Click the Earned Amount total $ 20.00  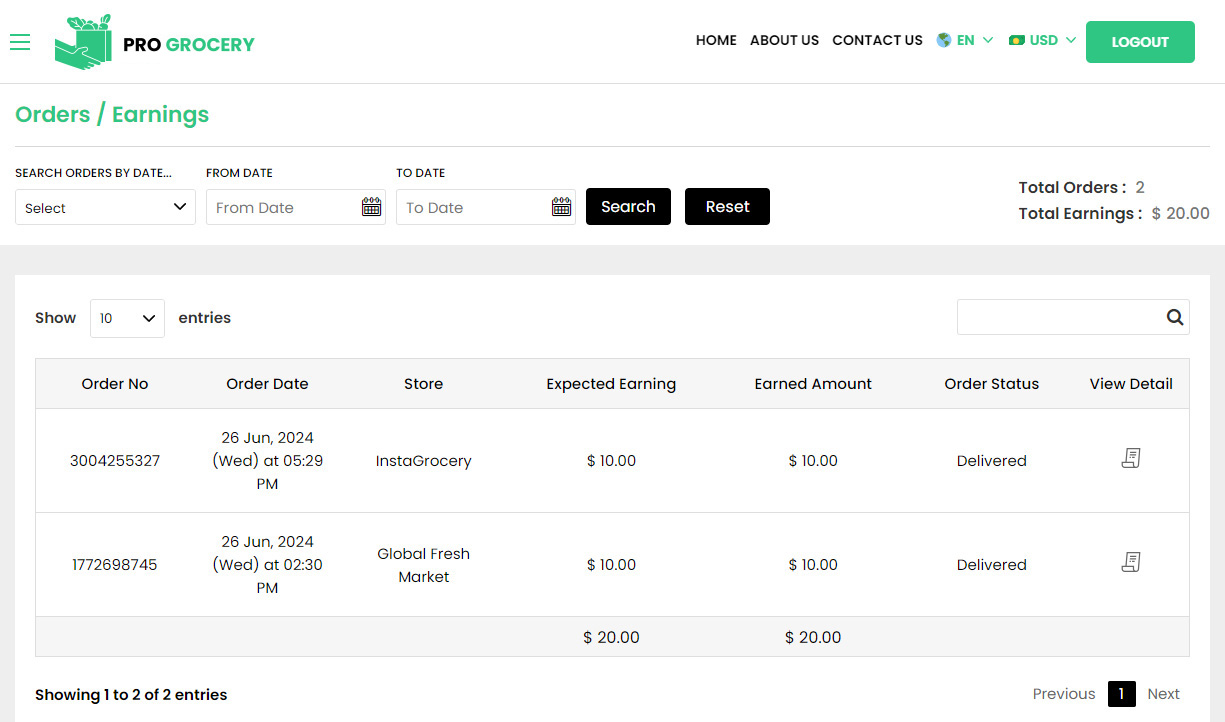click(x=813, y=637)
